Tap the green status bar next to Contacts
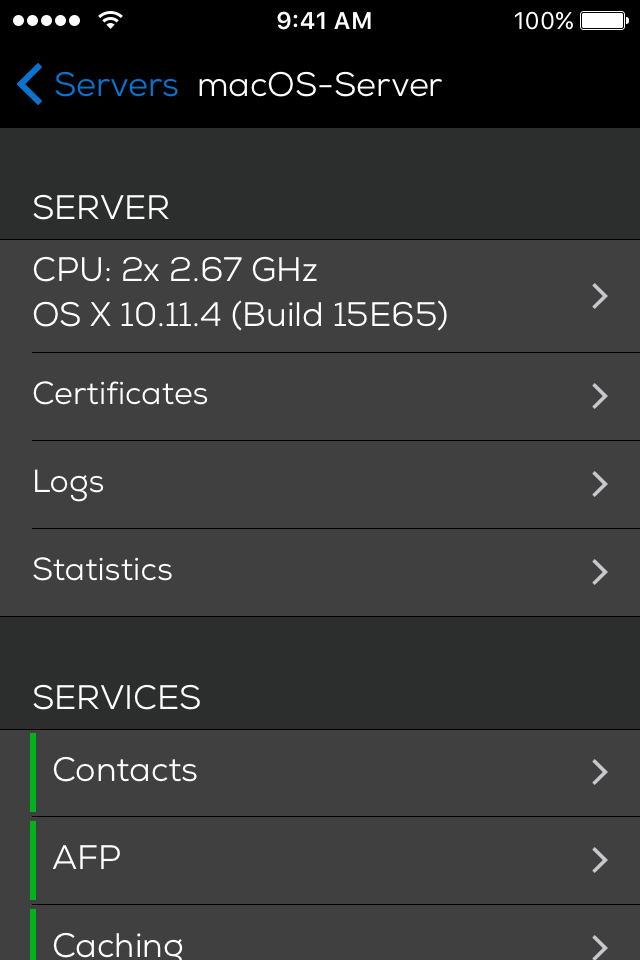Screen dimensions: 640x960 [x=33, y=772]
